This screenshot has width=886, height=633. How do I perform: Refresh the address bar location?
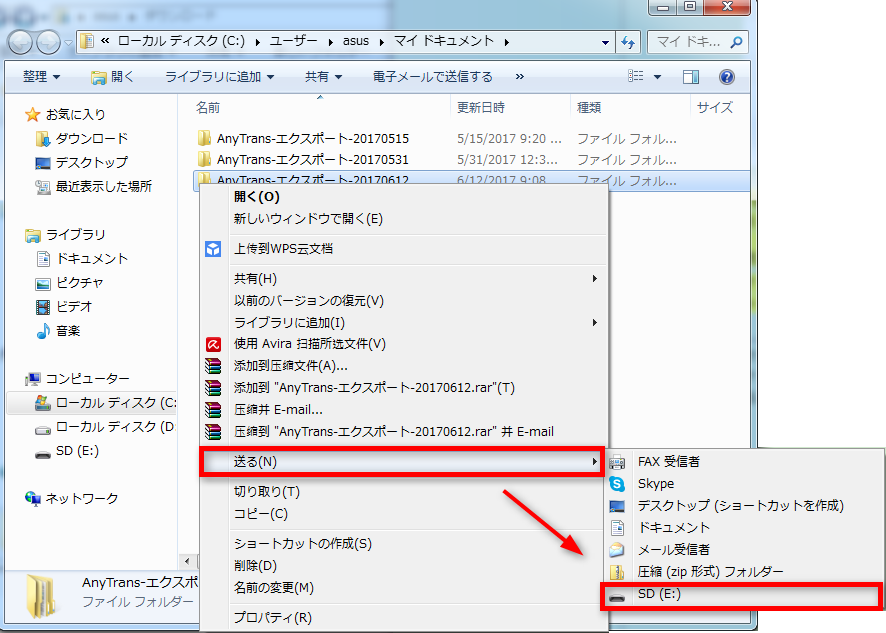(628, 42)
